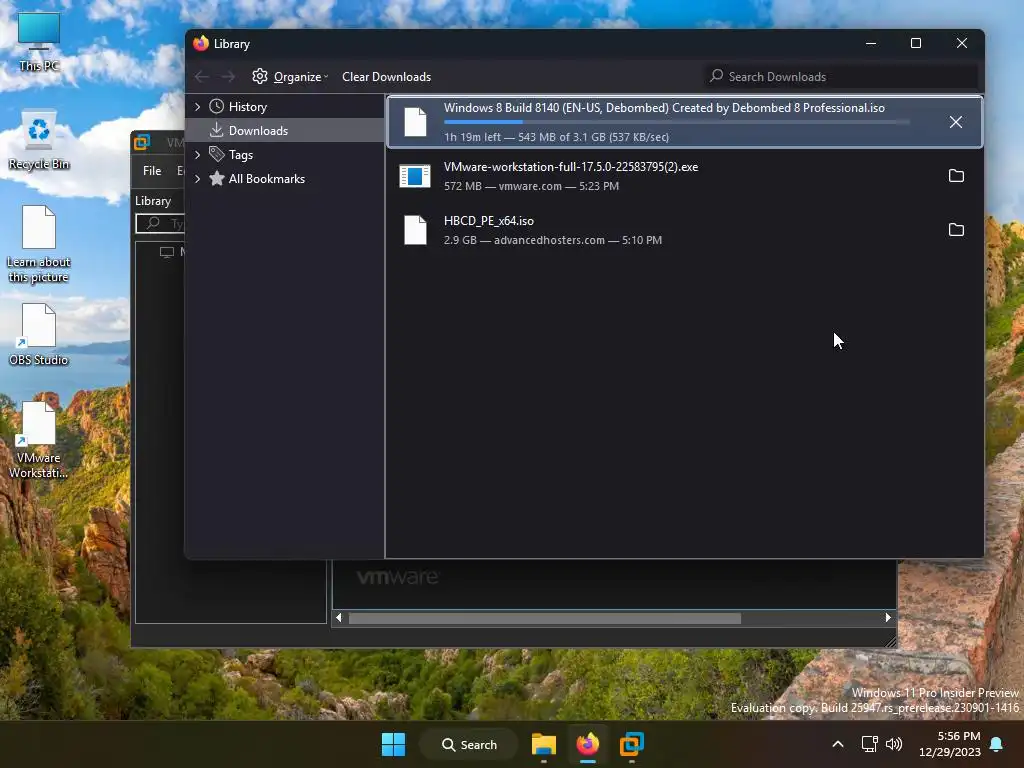The height and width of the screenshot is (768, 1024).
Task: Select Tags in the Library sidebar
Action: [240, 155]
